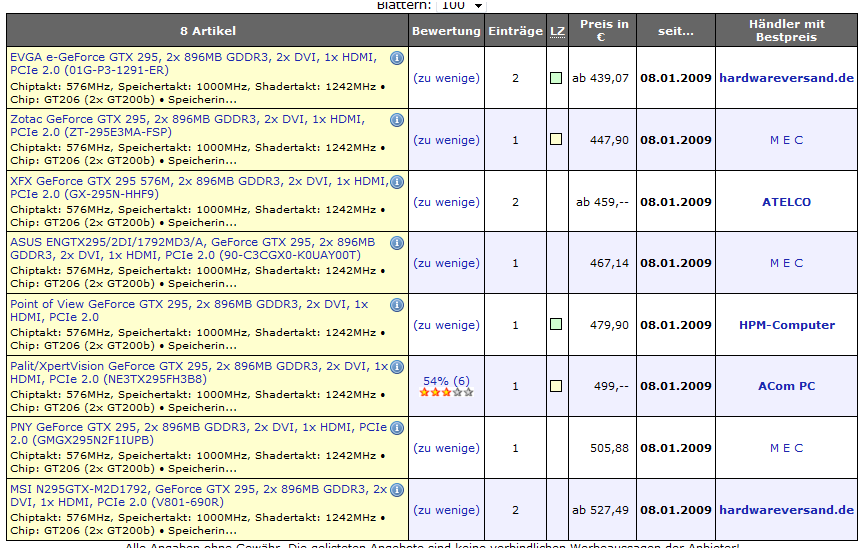Click yellow availability box in Zotac row

556,139
